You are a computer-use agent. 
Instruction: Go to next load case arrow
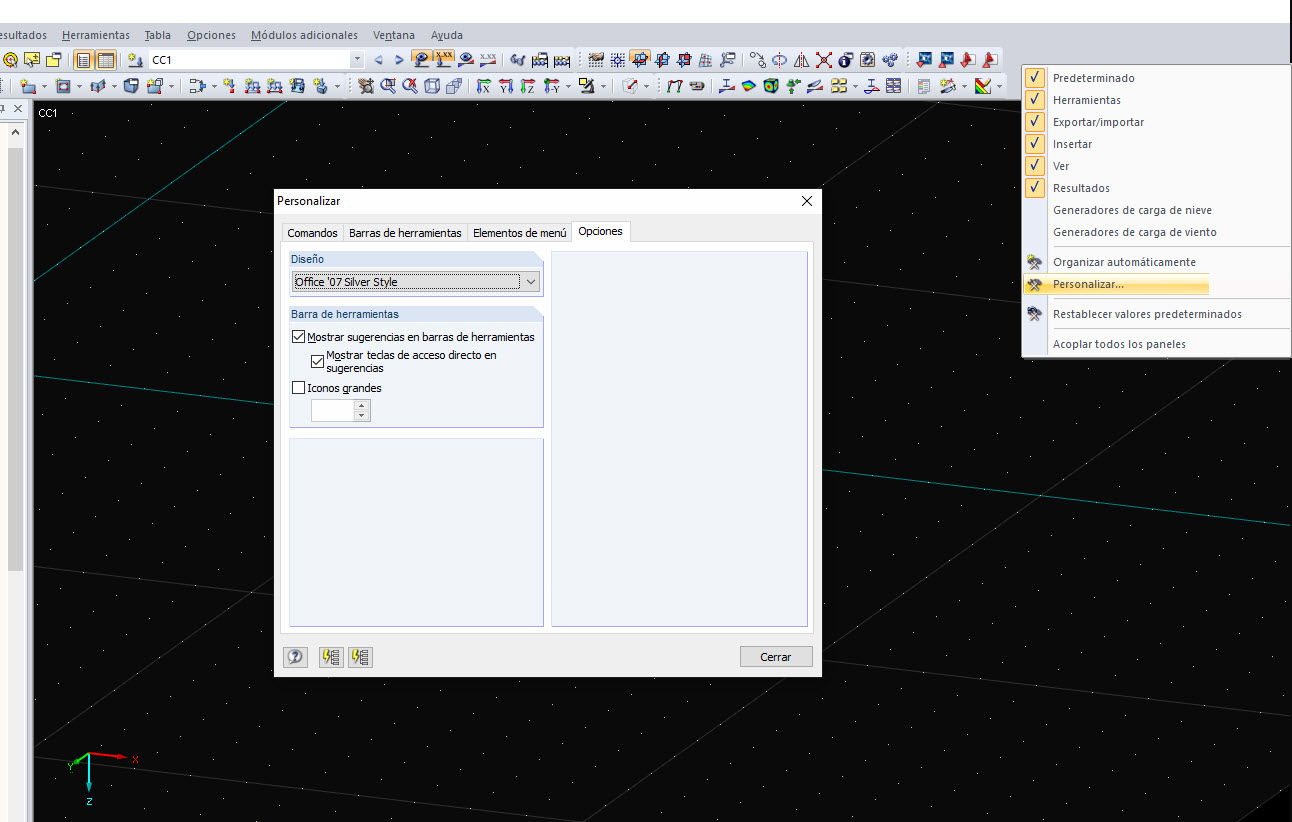tap(398, 60)
